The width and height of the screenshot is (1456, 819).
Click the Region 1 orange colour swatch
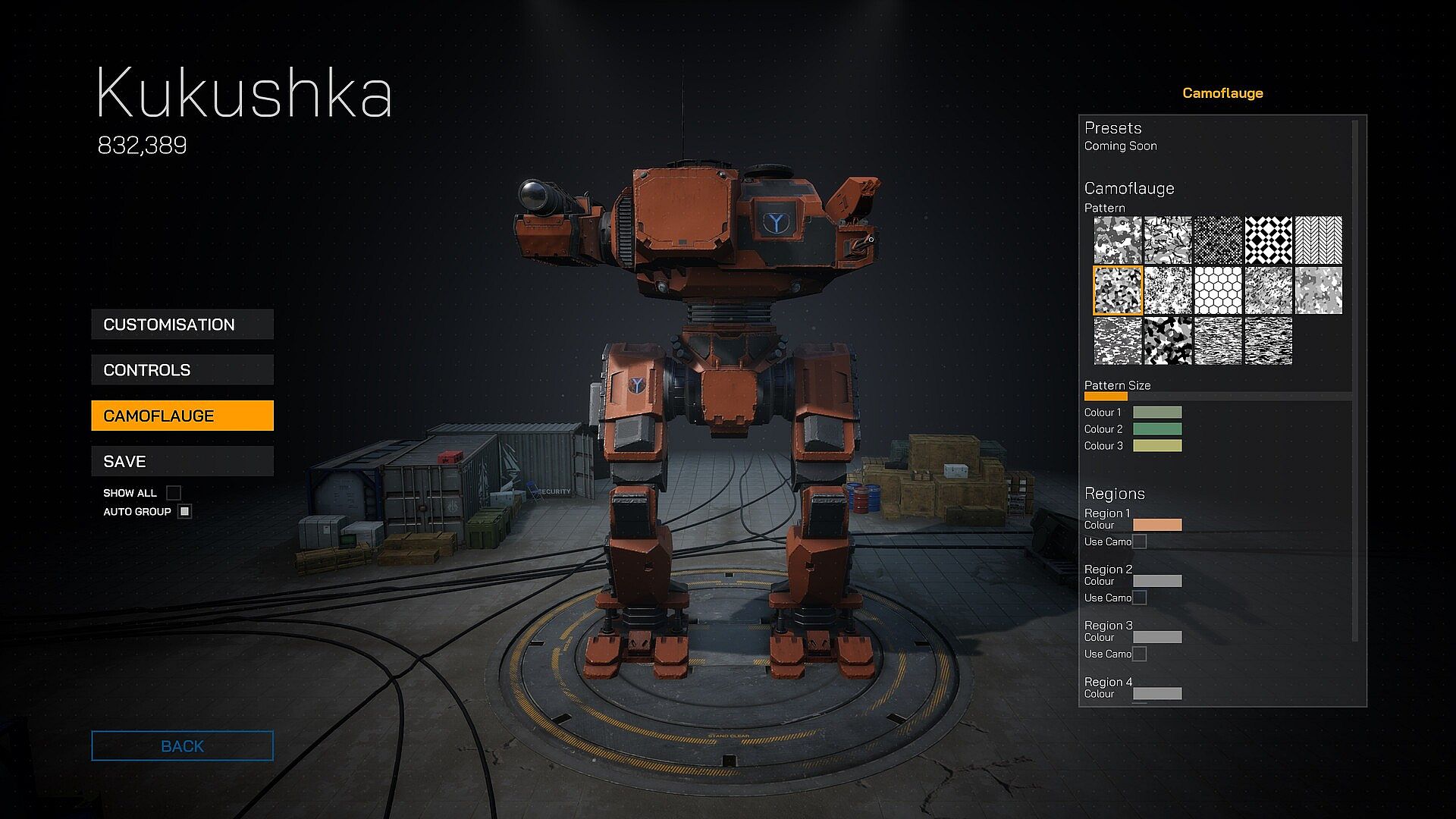pos(1157,525)
